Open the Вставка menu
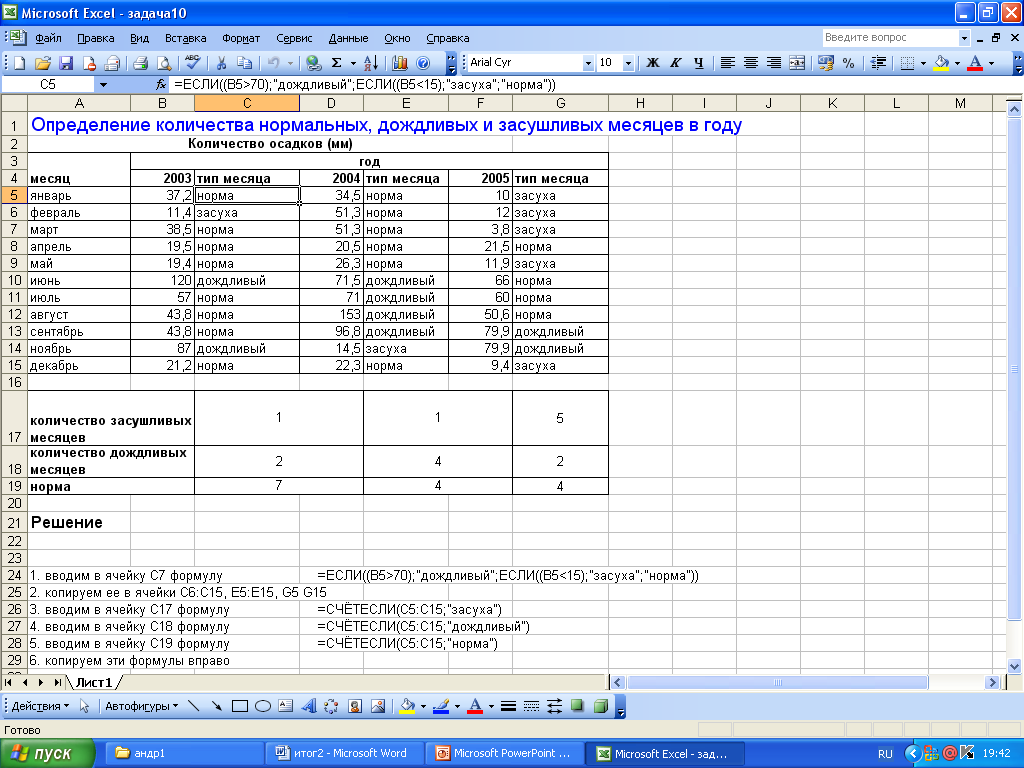The image size is (1024, 768). (185, 38)
